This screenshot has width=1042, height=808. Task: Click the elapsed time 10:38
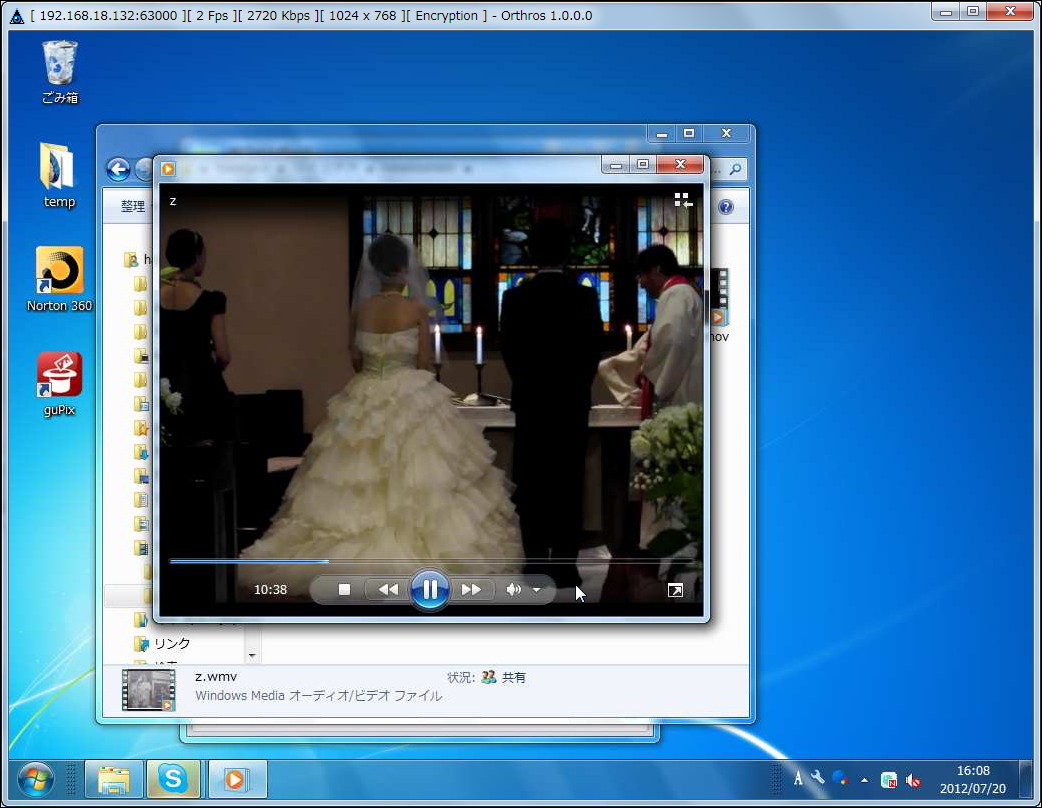point(270,589)
